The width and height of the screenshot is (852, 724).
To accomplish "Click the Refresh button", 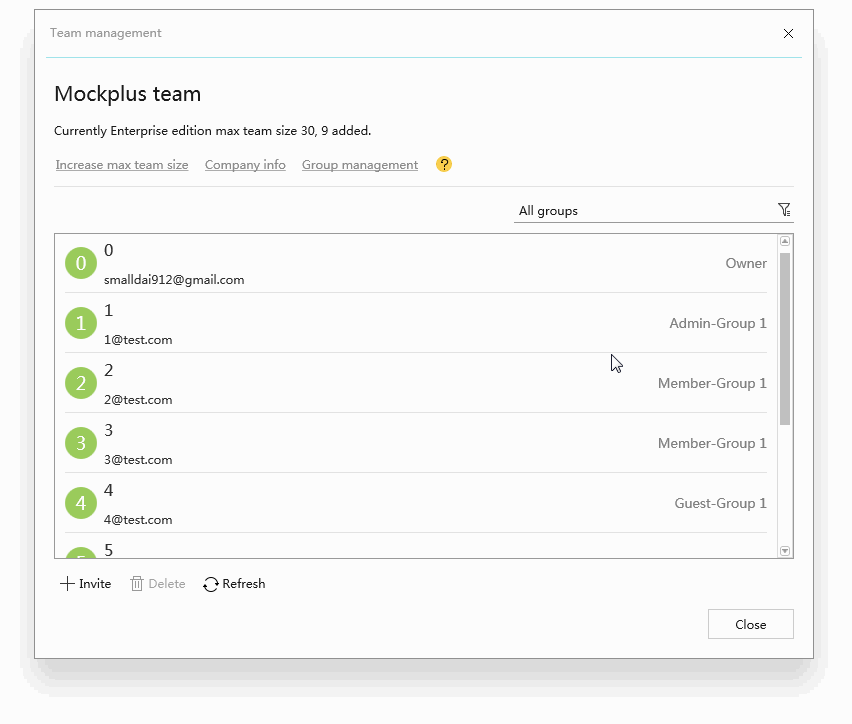I will point(234,584).
